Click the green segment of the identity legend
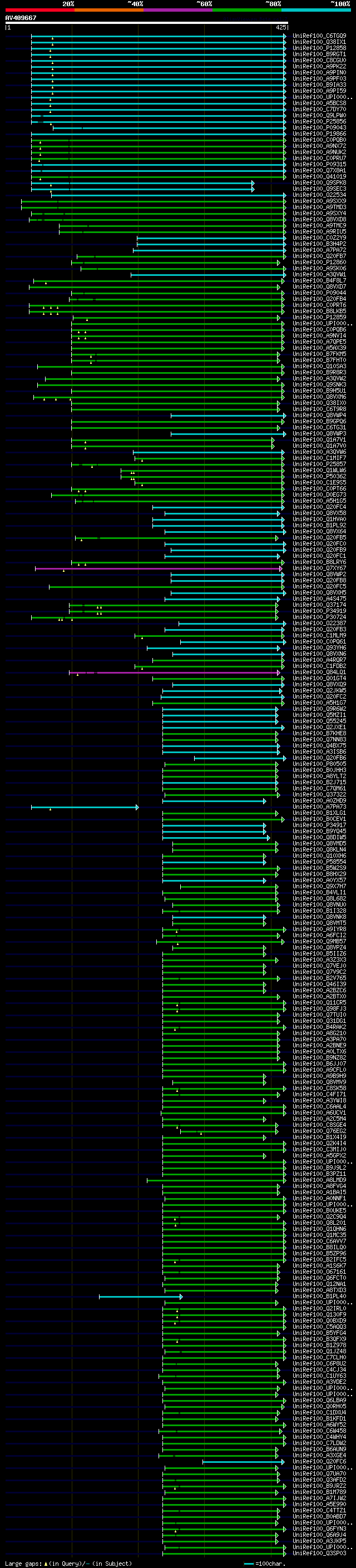This screenshot has width=356, height=1568. coord(247,10)
